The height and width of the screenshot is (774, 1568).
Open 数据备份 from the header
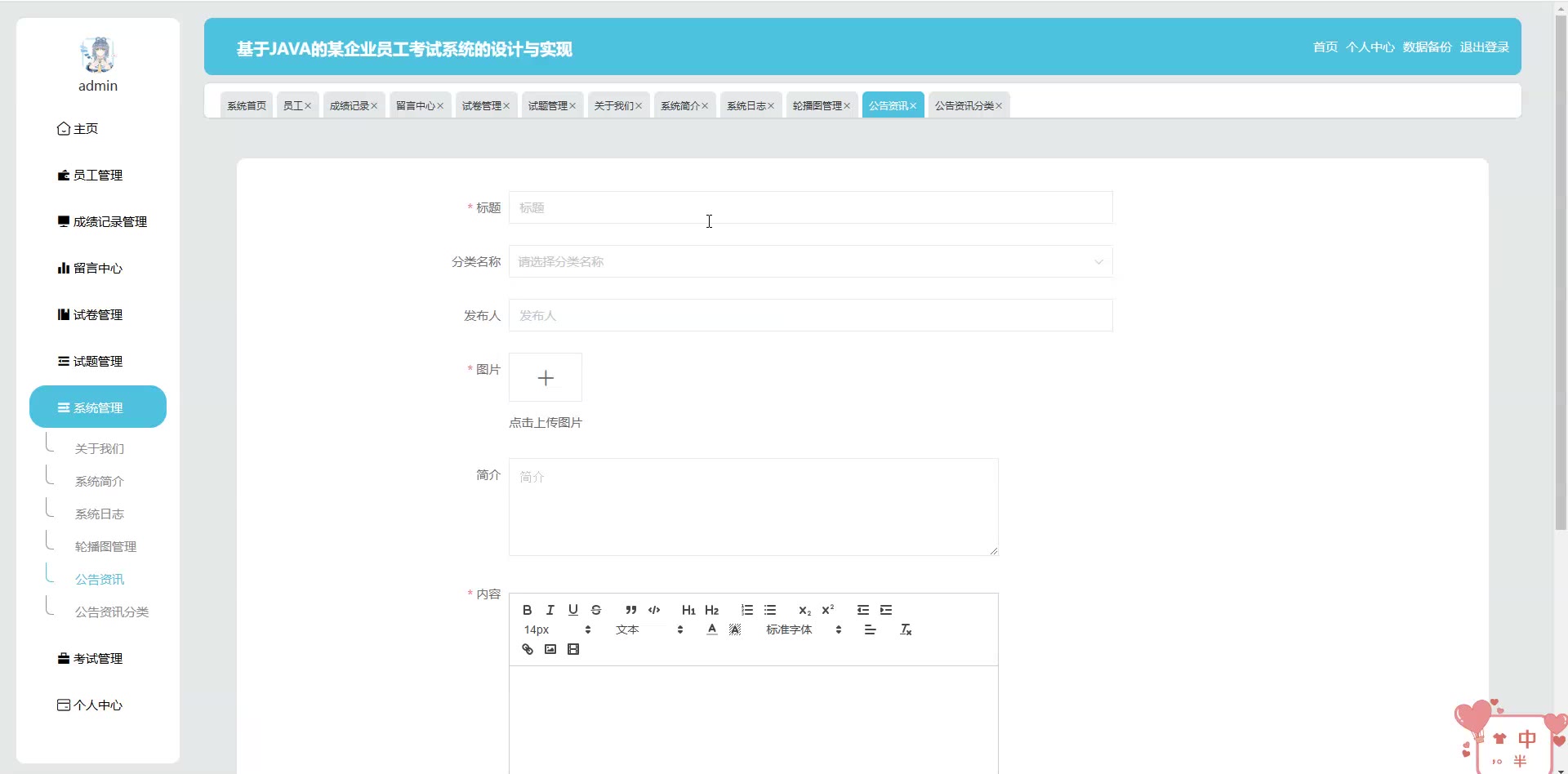click(x=1428, y=47)
